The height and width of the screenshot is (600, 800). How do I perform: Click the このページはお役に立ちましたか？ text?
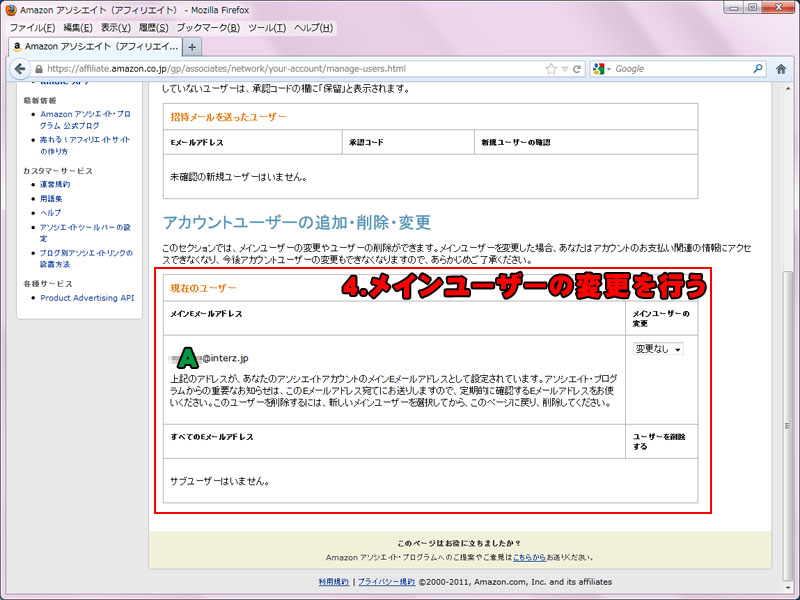click(x=459, y=543)
